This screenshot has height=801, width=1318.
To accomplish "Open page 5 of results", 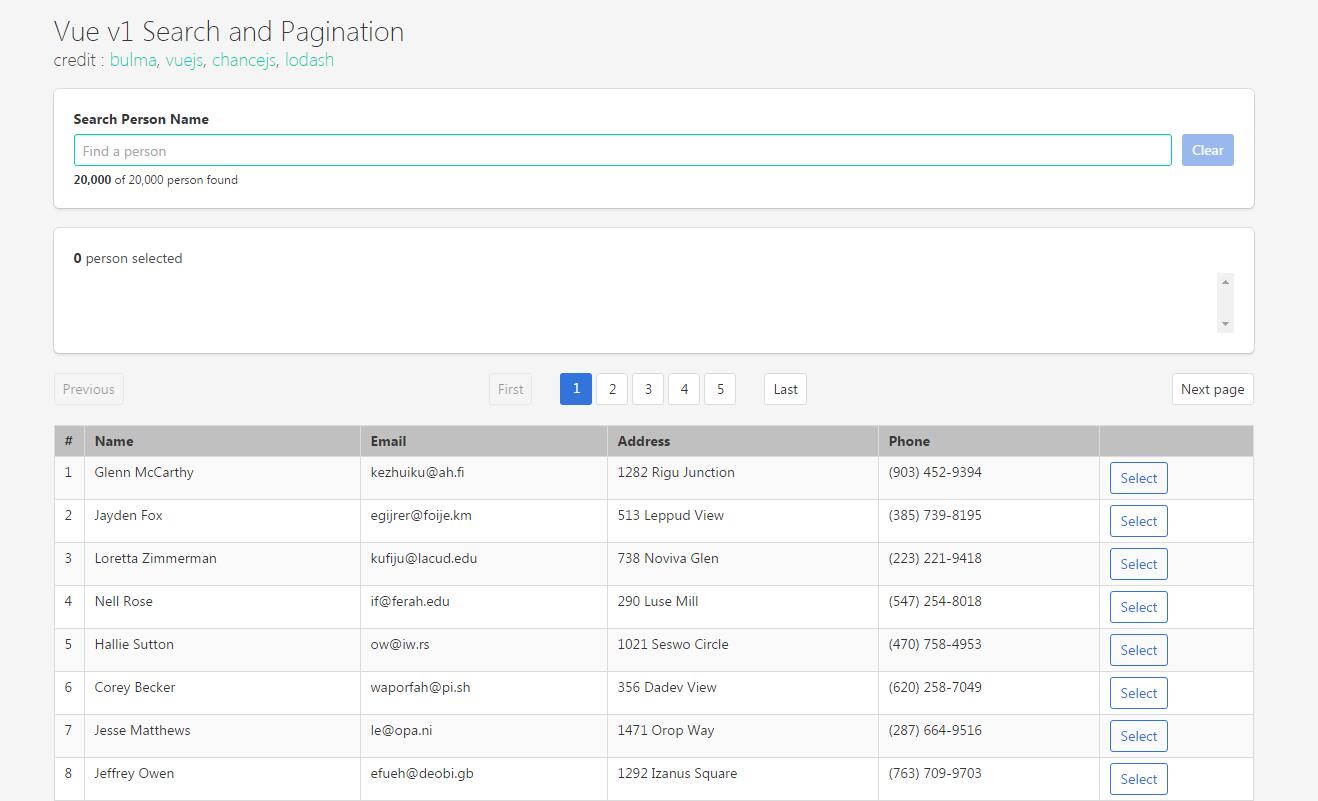I will pos(720,388).
